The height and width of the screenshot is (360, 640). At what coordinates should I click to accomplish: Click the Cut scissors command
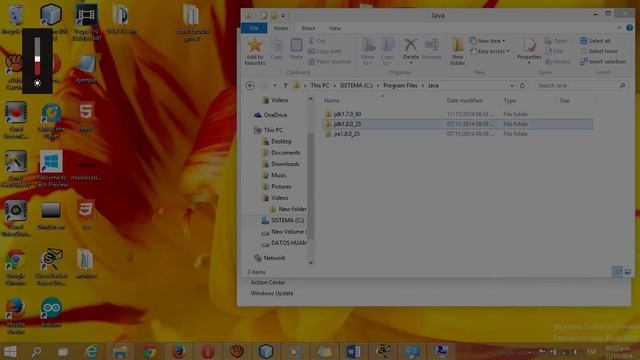[x=317, y=41]
